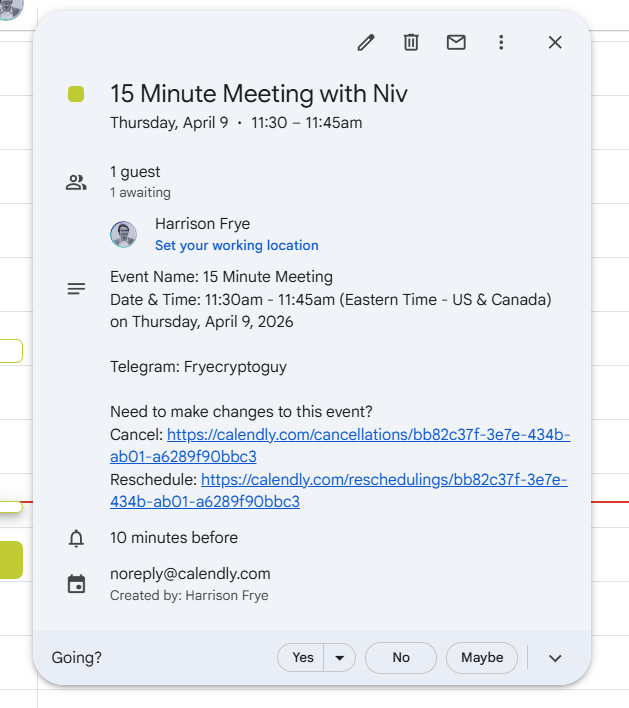Close the event details popup

555,42
